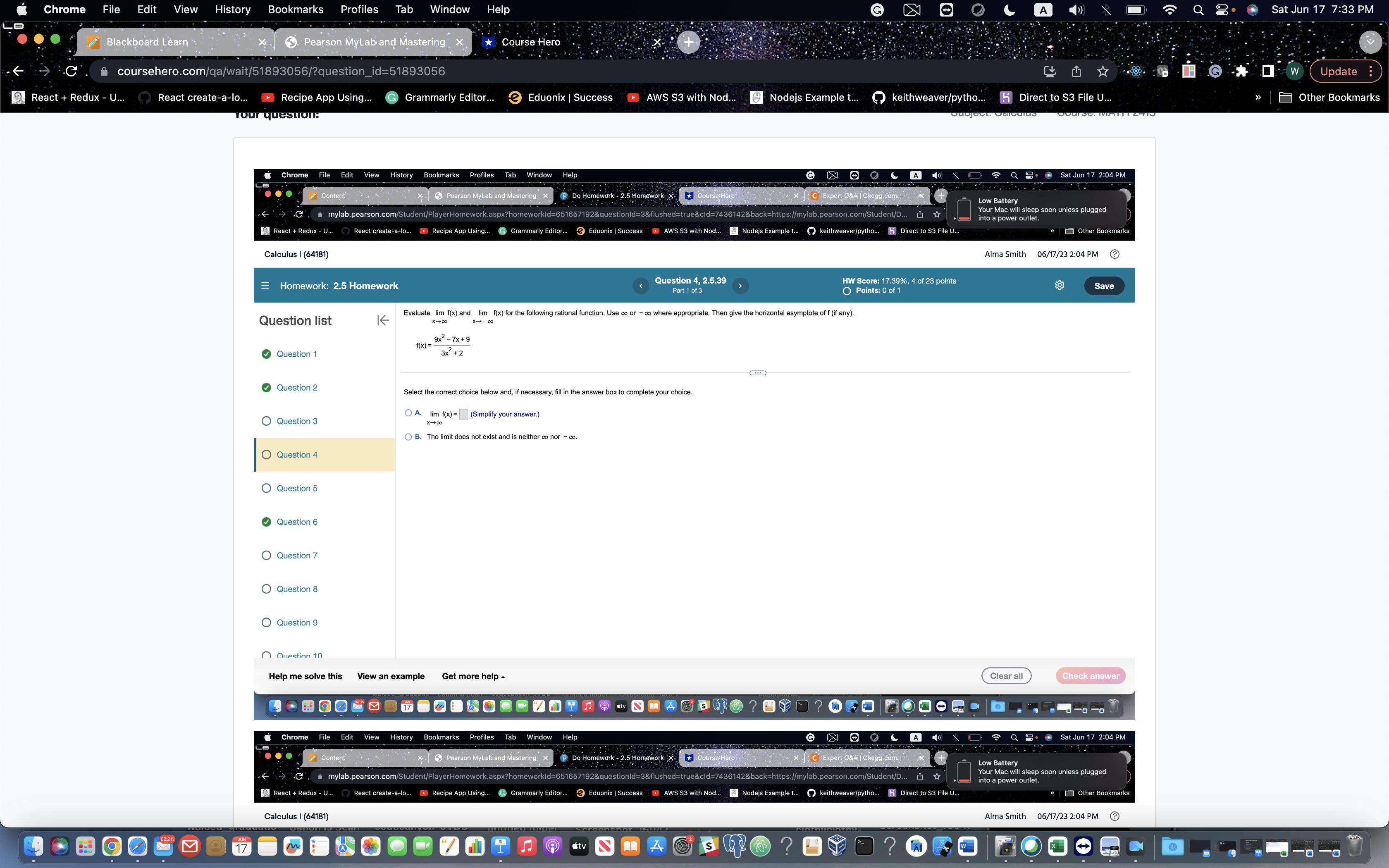Viewport: 1389px width, 868px height.
Task: Click the install site icon in the address bar
Action: point(1050,71)
